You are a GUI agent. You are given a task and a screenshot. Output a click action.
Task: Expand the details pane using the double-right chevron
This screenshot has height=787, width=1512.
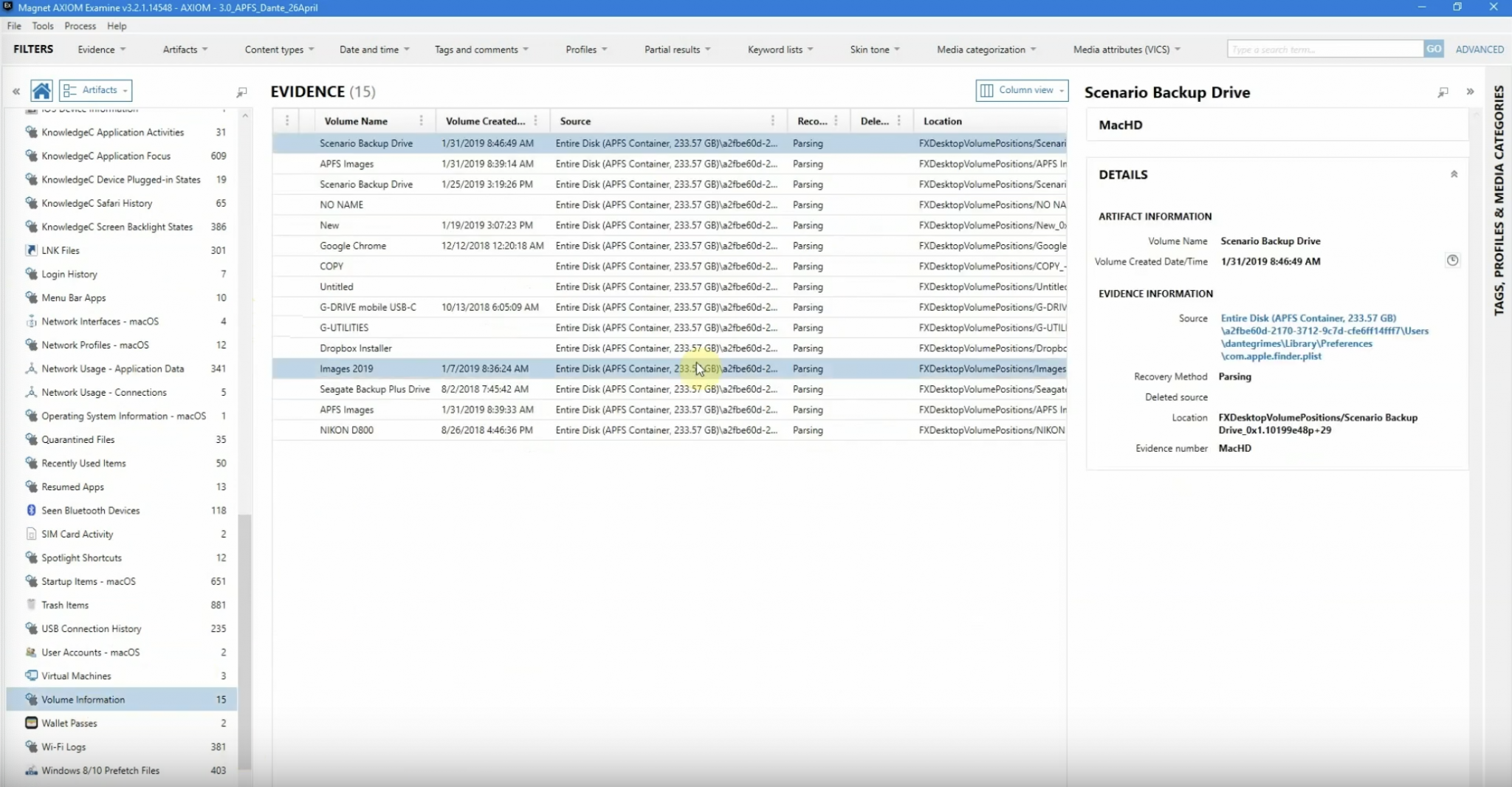1470,92
